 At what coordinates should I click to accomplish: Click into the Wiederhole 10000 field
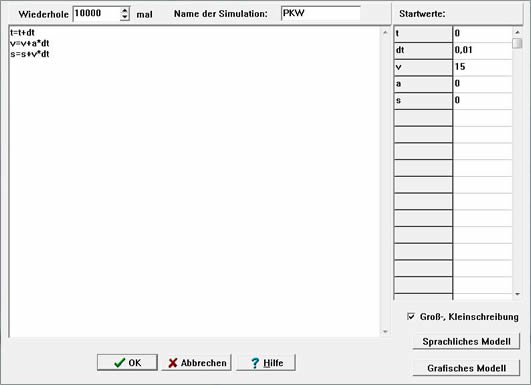click(97, 14)
